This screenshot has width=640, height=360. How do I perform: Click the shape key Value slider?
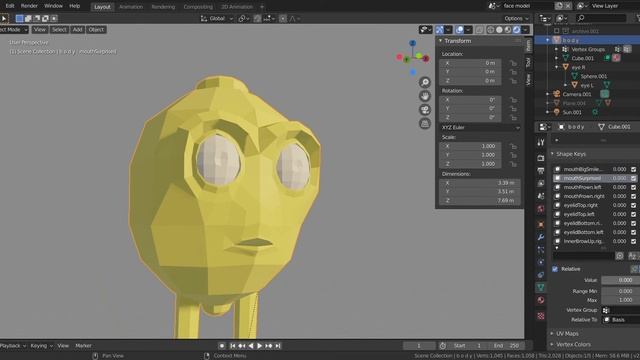pos(620,280)
